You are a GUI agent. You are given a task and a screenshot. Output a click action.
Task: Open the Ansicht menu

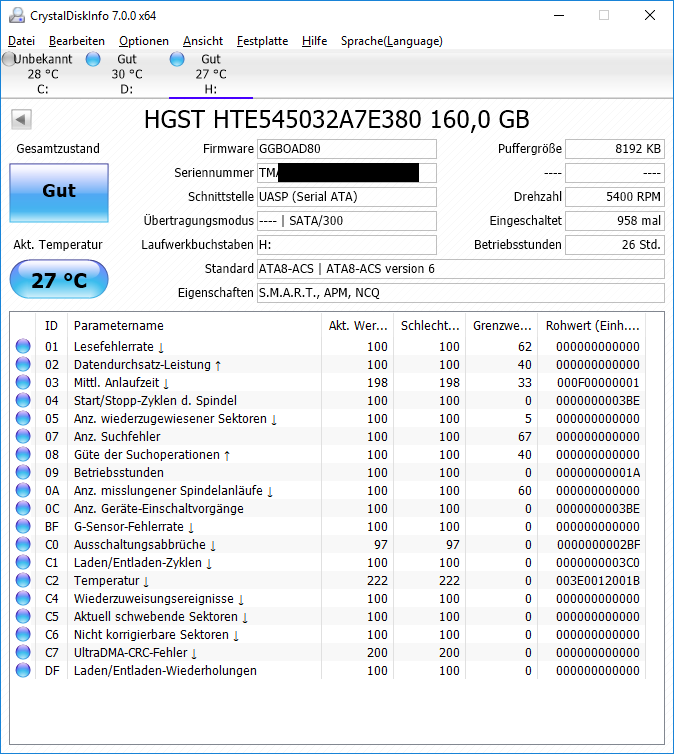coord(203,41)
